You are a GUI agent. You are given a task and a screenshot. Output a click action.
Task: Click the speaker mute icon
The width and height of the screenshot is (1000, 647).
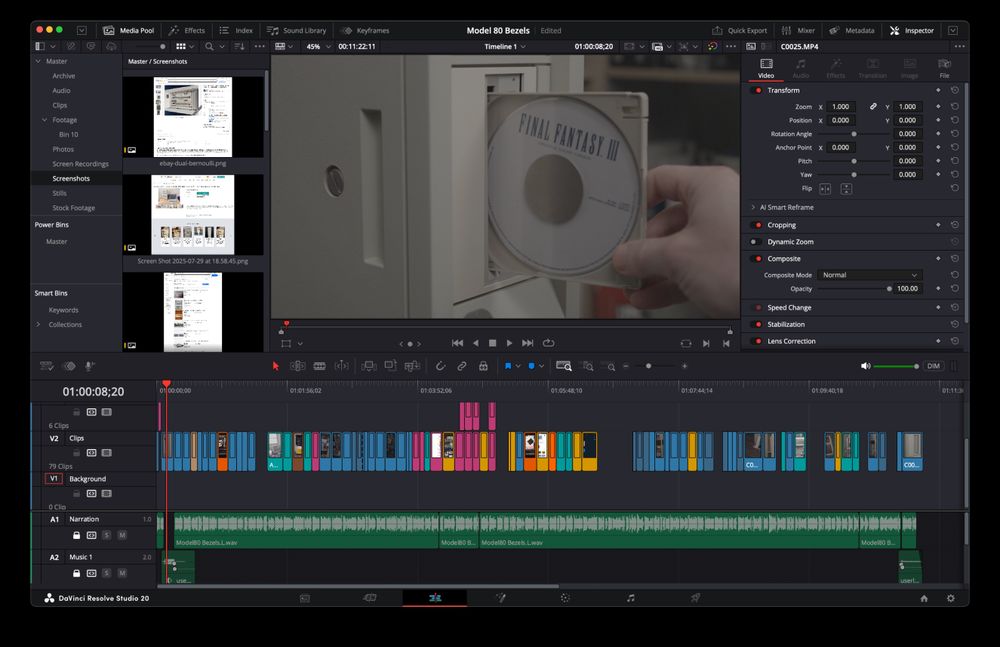click(x=865, y=366)
